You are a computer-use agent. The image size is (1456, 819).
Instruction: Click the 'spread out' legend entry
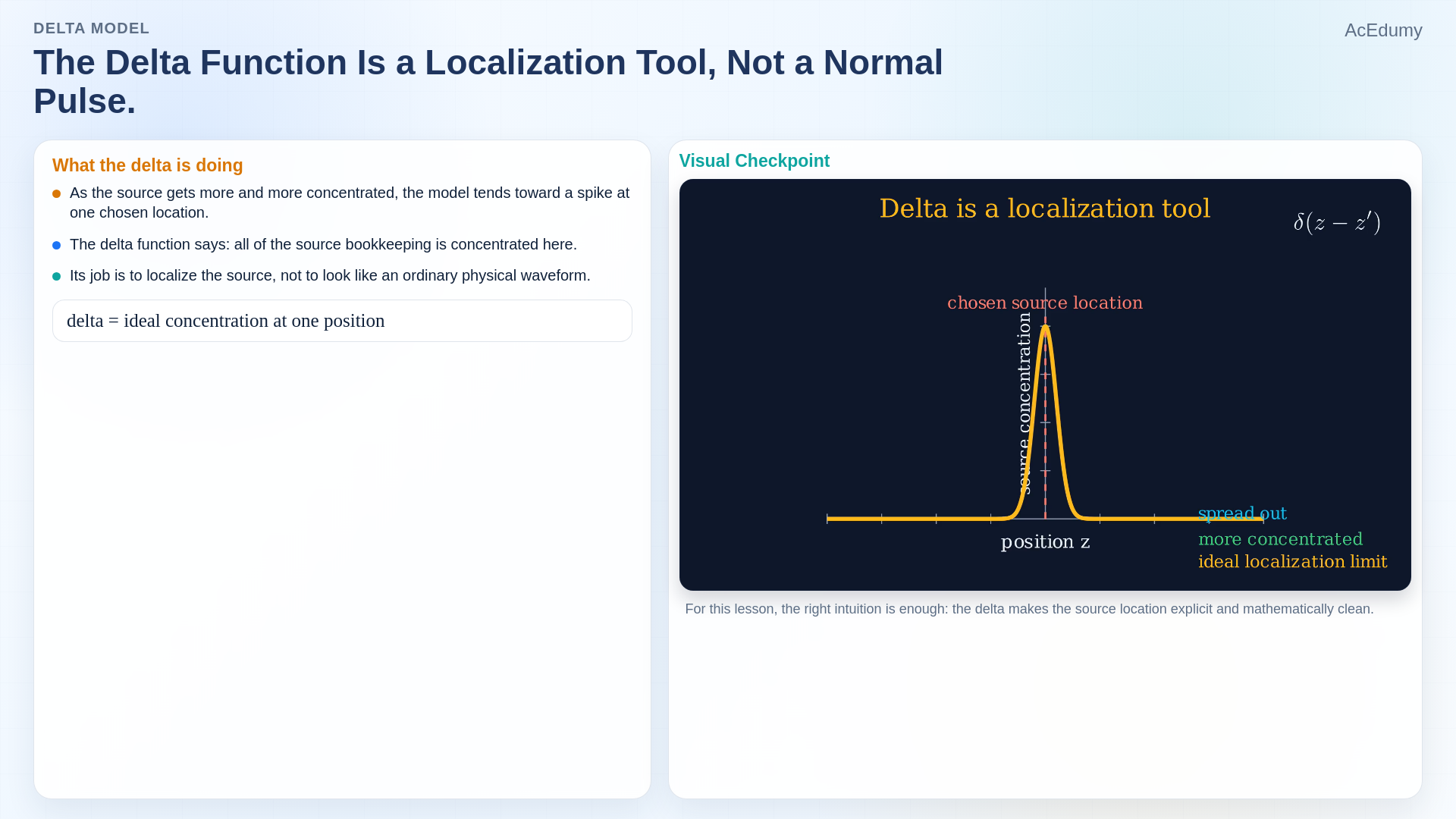point(1242,513)
